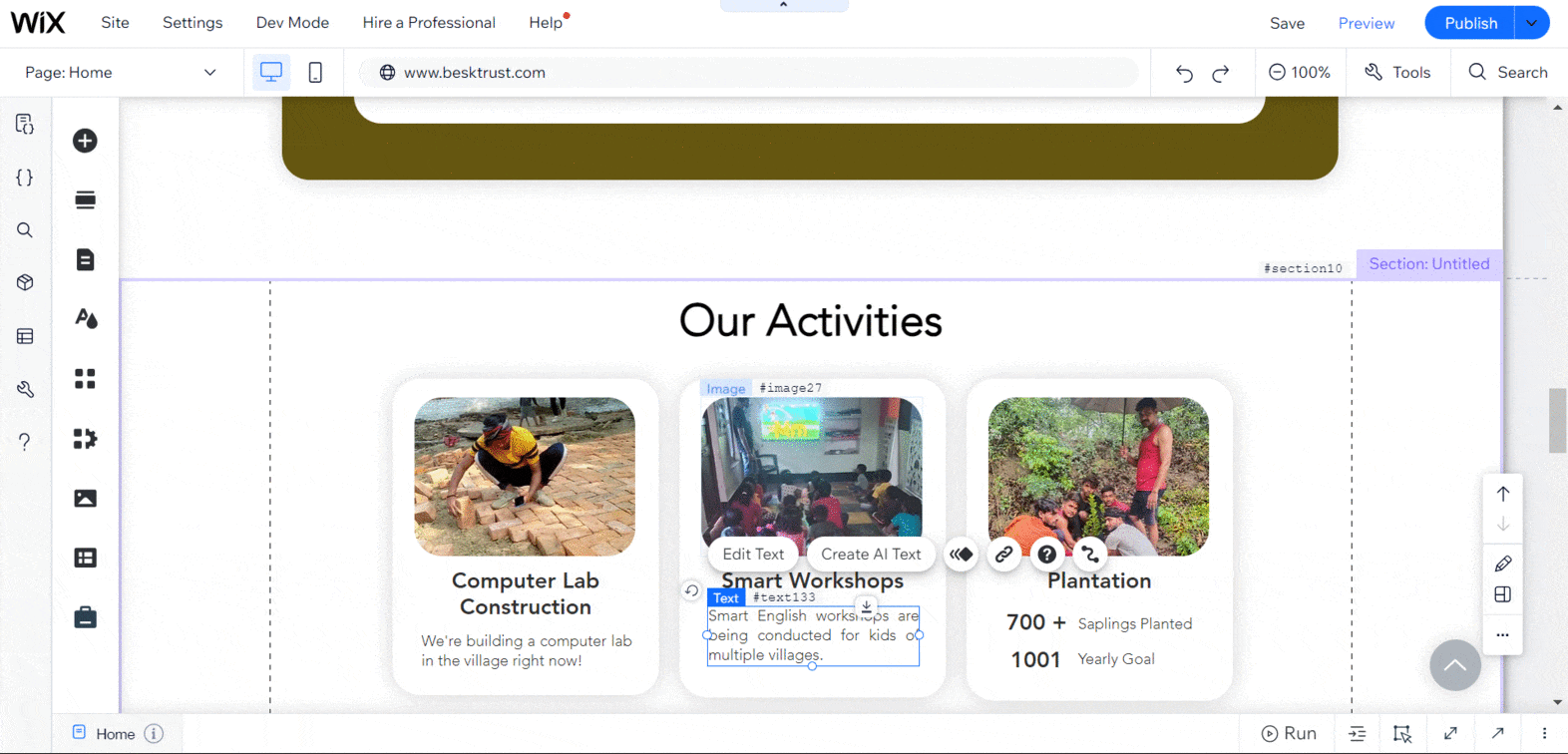The width and height of the screenshot is (1568, 754).
Task: Click the Run button
Action: [x=1289, y=733]
